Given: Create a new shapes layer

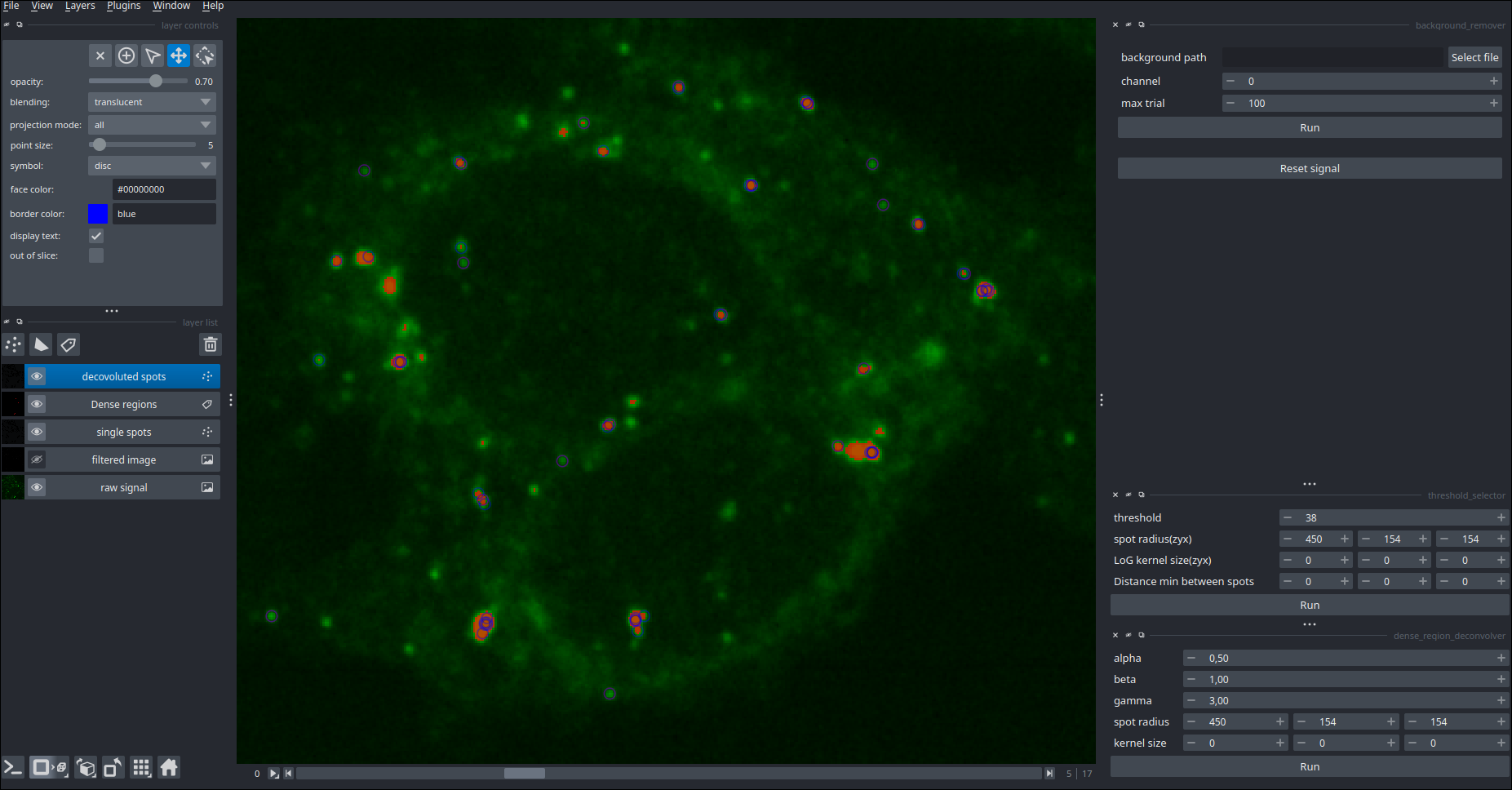Looking at the screenshot, I should click(x=41, y=344).
